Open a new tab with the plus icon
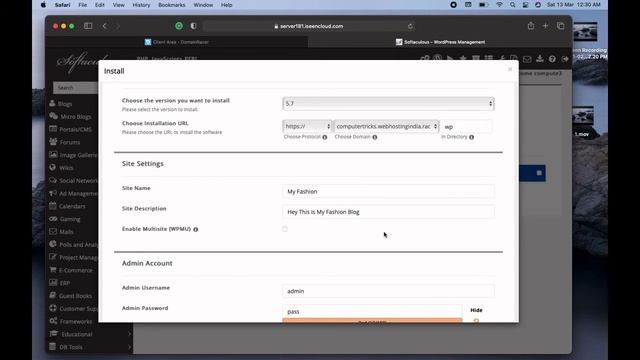640x360 pixels. [x=545, y=26]
